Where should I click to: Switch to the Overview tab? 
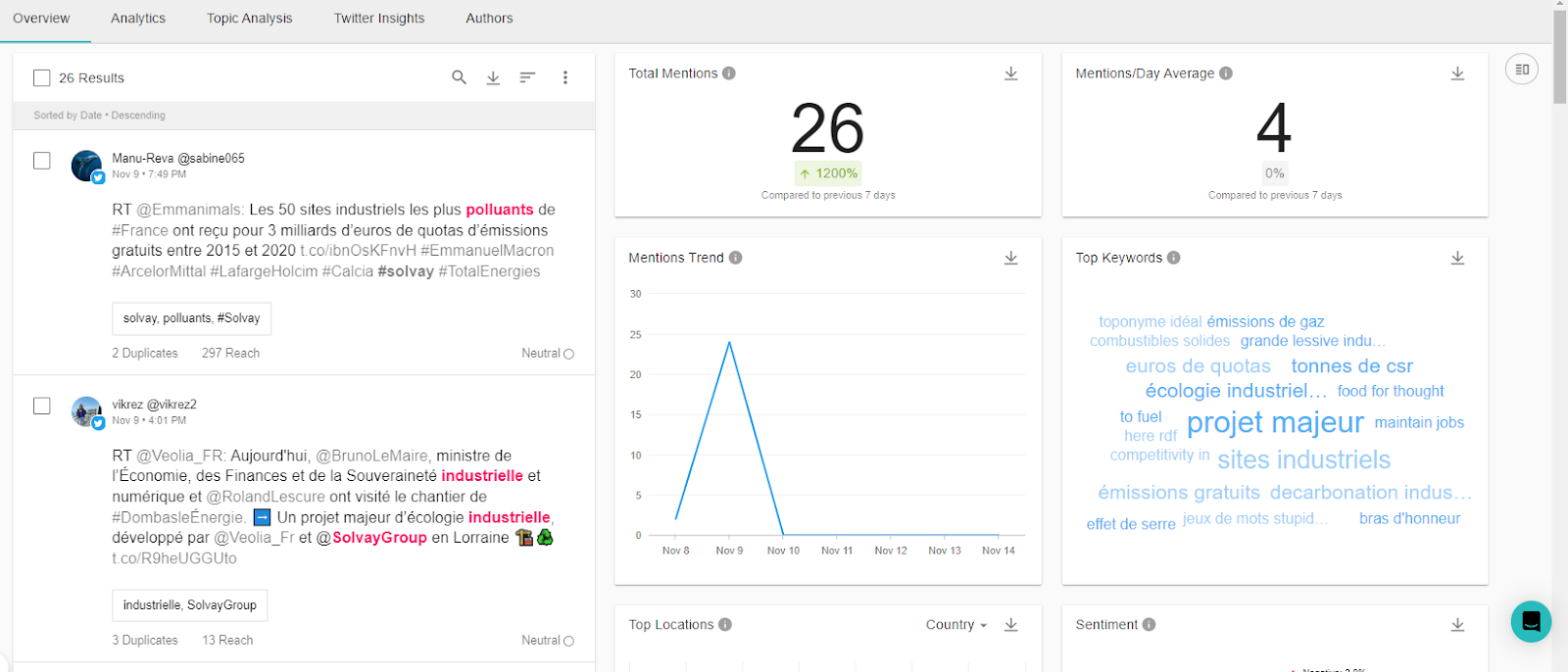coord(41,19)
